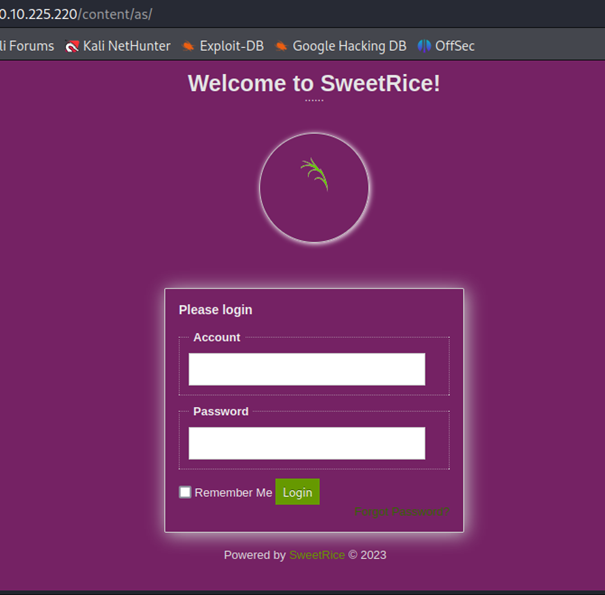This screenshot has height=595, width=605.
Task: Focus the Account input field
Action: pos(306,369)
